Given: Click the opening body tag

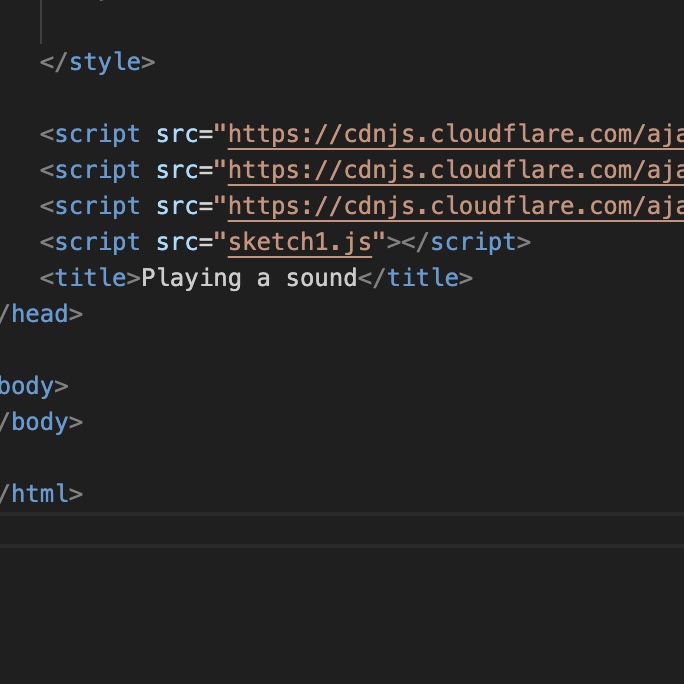Looking at the screenshot, I should coord(34,386).
